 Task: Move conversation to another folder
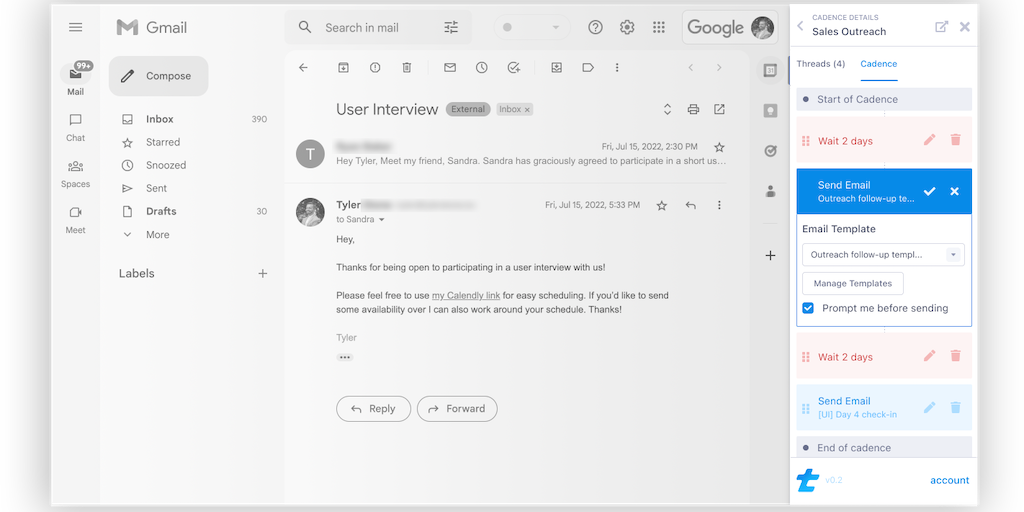pos(556,67)
